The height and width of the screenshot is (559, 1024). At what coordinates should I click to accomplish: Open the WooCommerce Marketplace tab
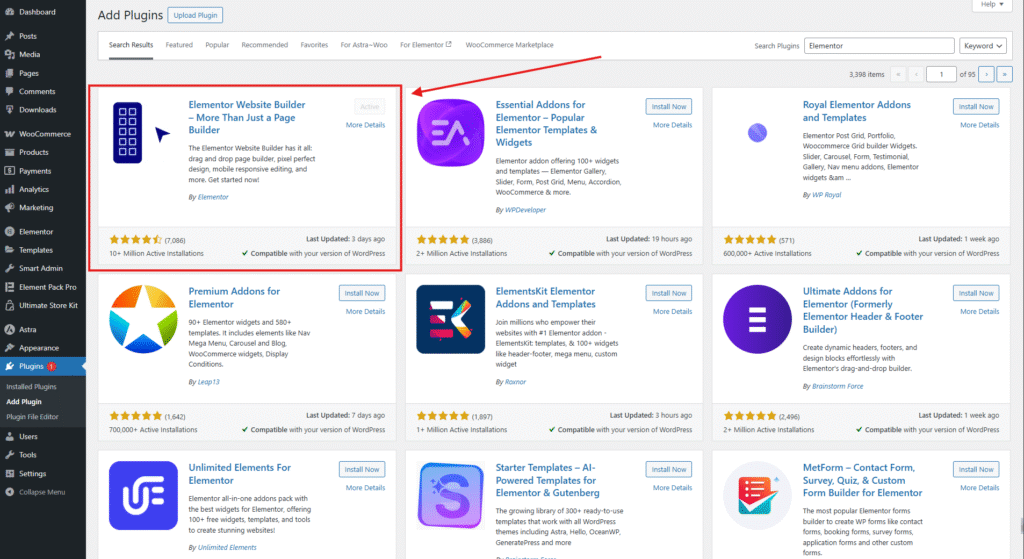509,45
